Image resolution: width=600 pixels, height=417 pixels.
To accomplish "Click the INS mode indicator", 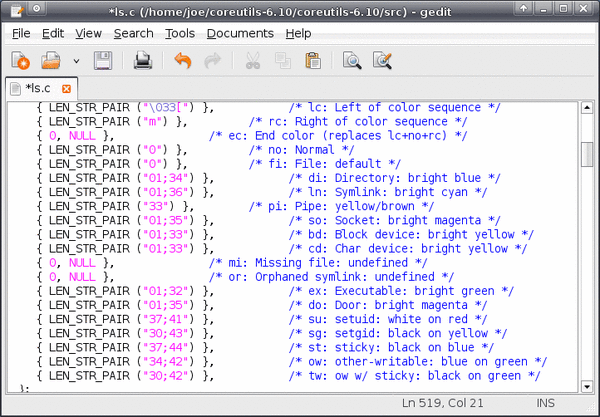I will tap(545, 403).
